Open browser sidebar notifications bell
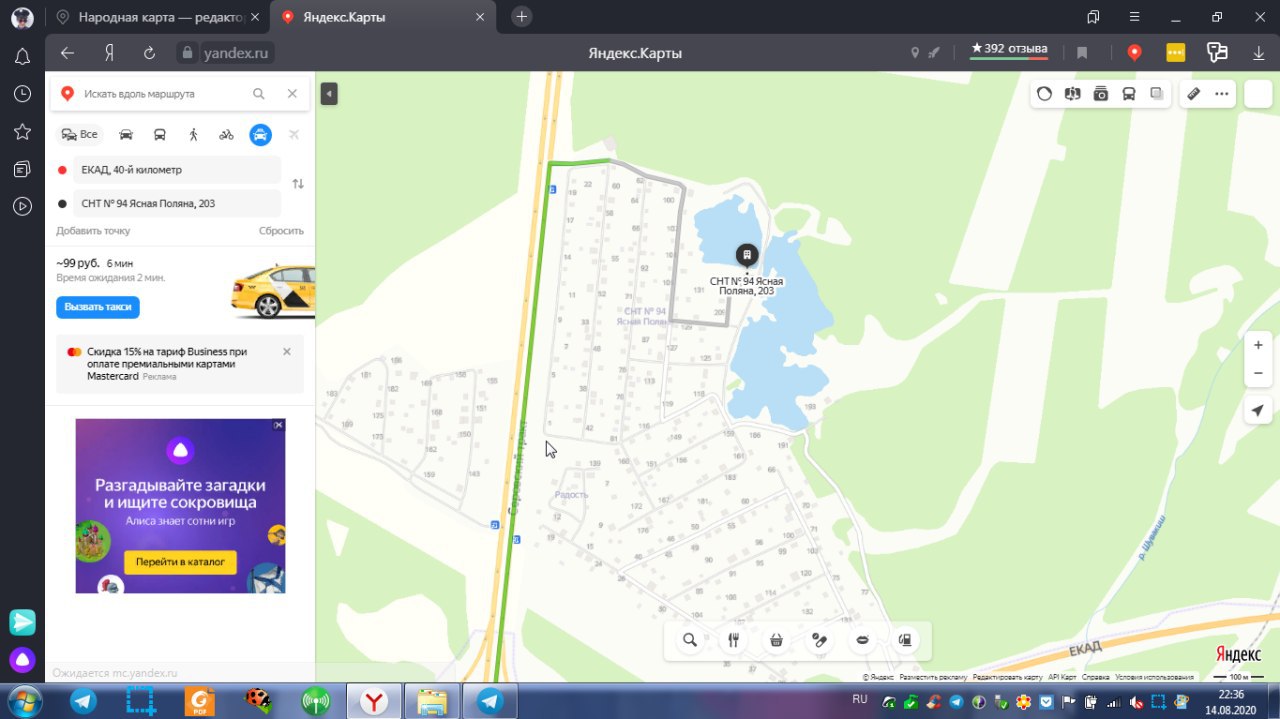The height and width of the screenshot is (719, 1280). pos(22,57)
